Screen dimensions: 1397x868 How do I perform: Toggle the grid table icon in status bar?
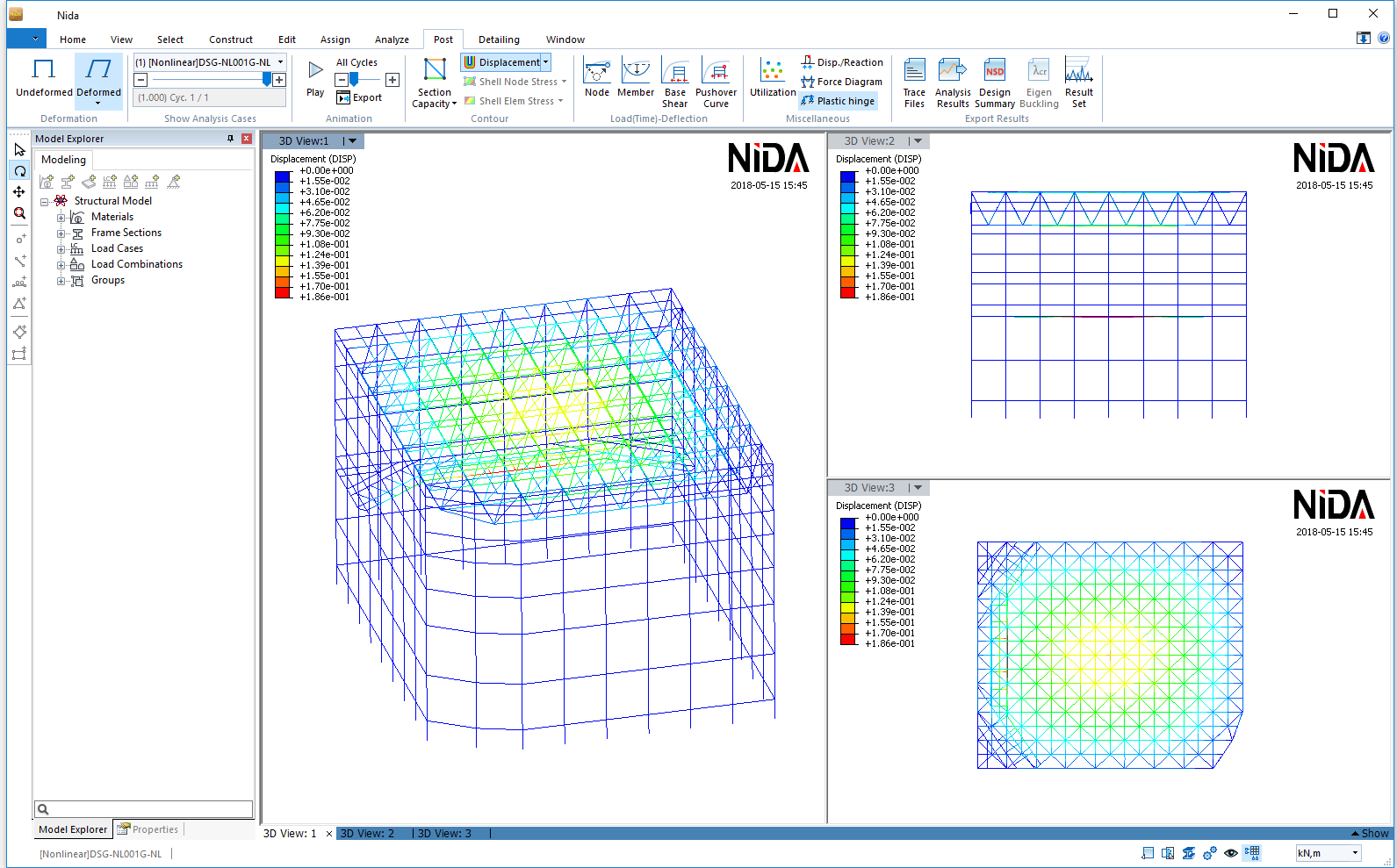(x=1252, y=853)
